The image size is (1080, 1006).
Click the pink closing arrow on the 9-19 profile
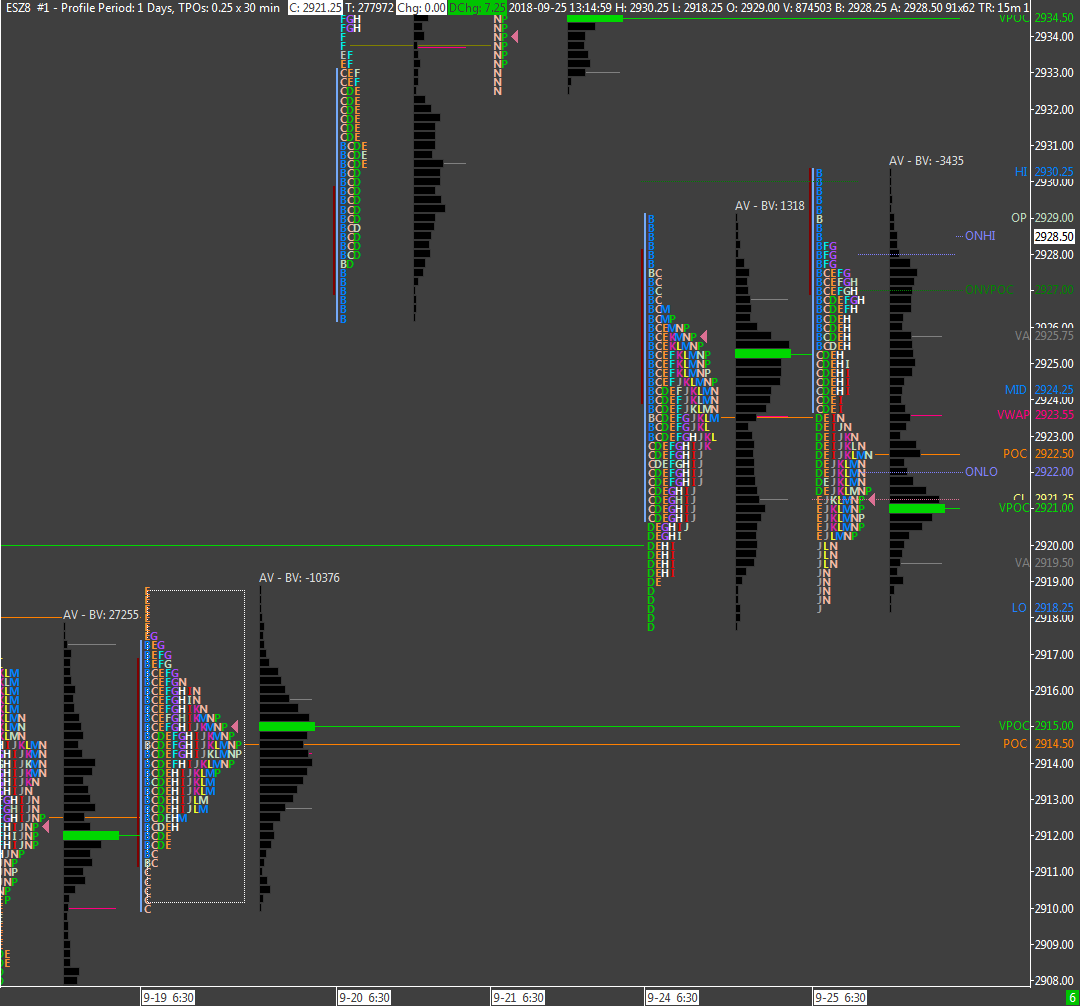(x=235, y=726)
